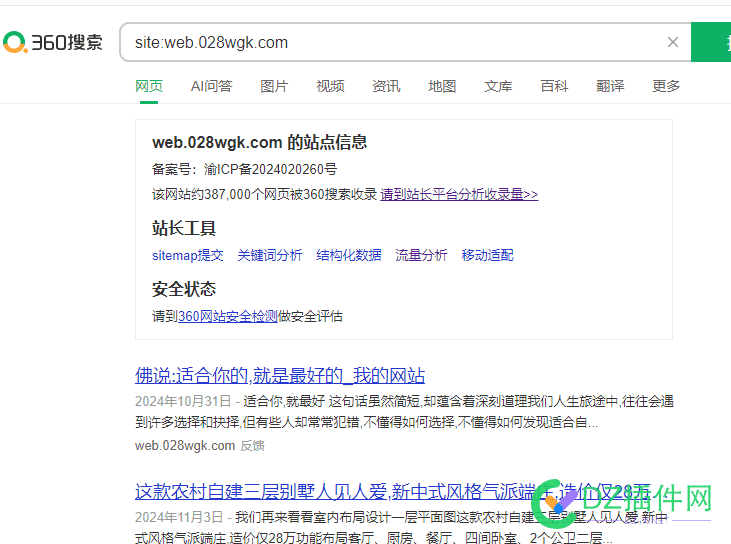Click the web.028wgk.com URL under first result

[185, 446]
